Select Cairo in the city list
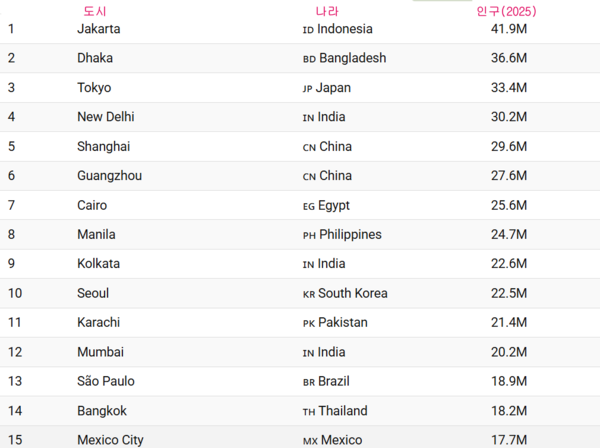Screen dimensions: 600x448 point(92,205)
